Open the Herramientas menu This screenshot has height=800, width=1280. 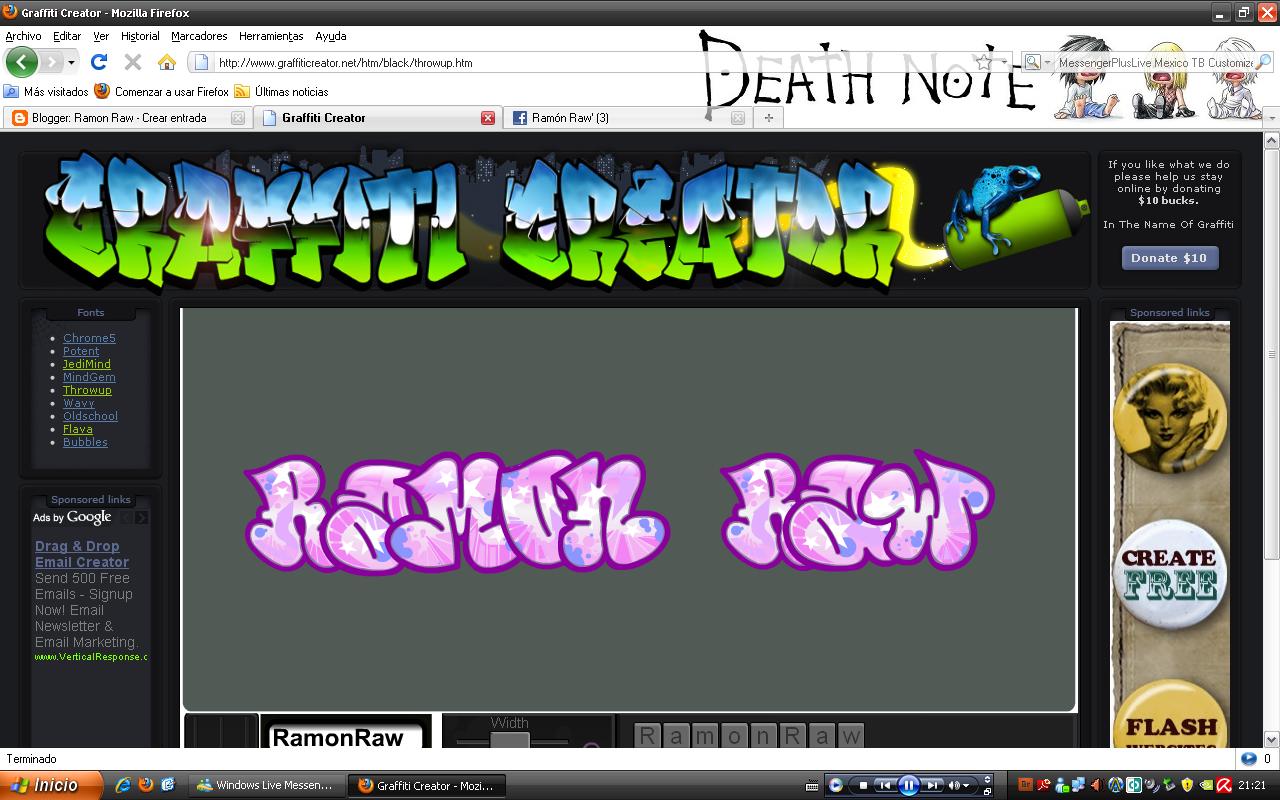coord(271,36)
